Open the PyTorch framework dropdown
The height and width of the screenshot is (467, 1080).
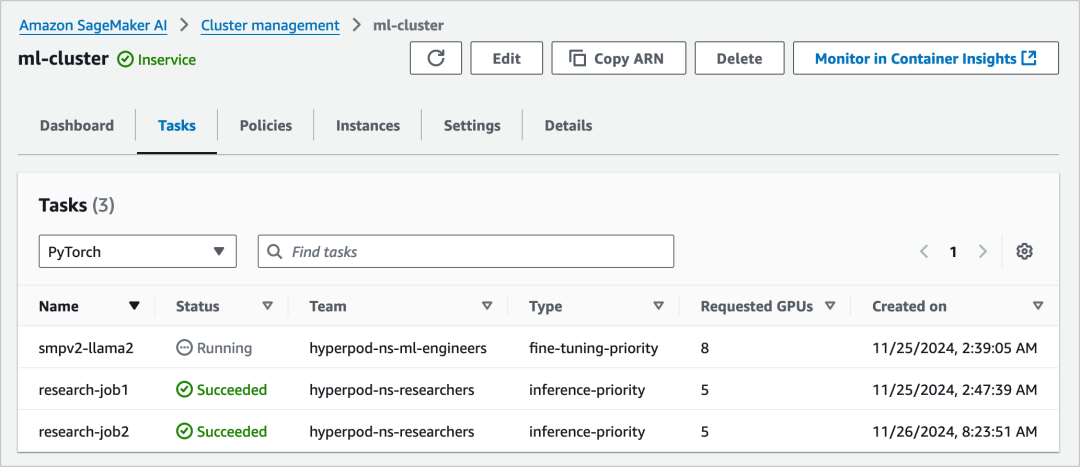pos(138,252)
